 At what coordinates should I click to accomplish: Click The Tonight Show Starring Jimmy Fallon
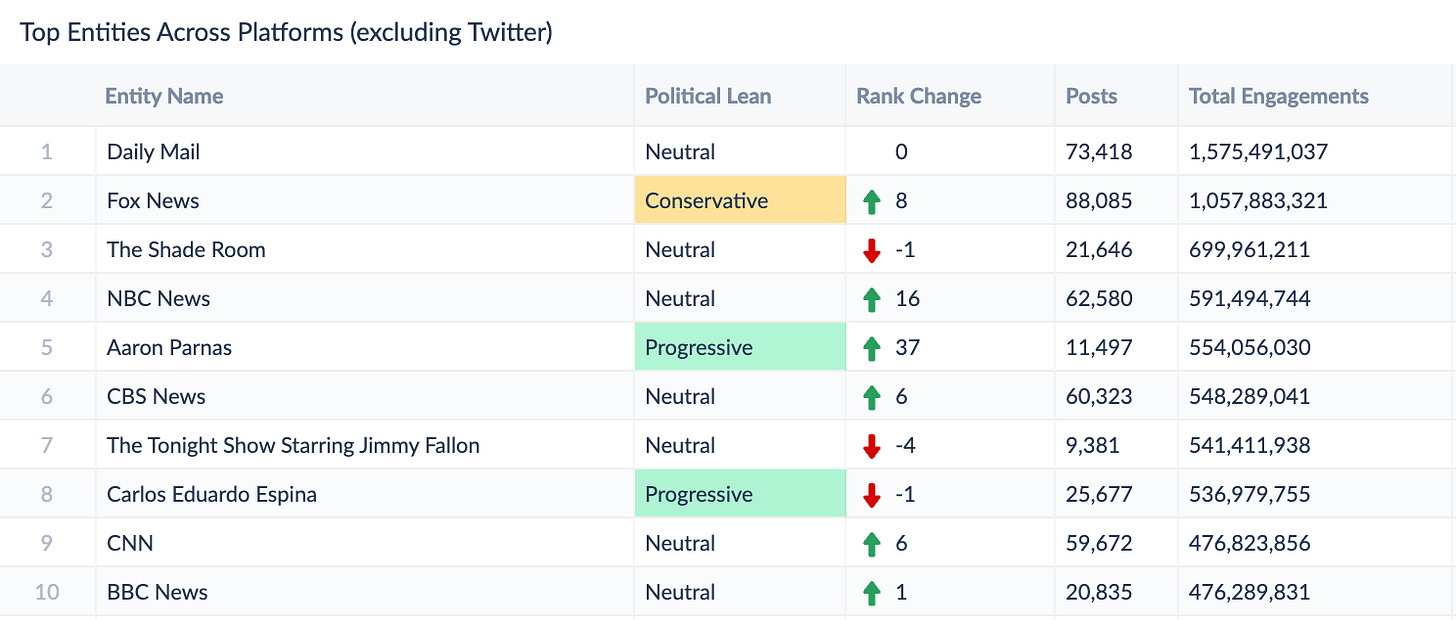point(293,446)
